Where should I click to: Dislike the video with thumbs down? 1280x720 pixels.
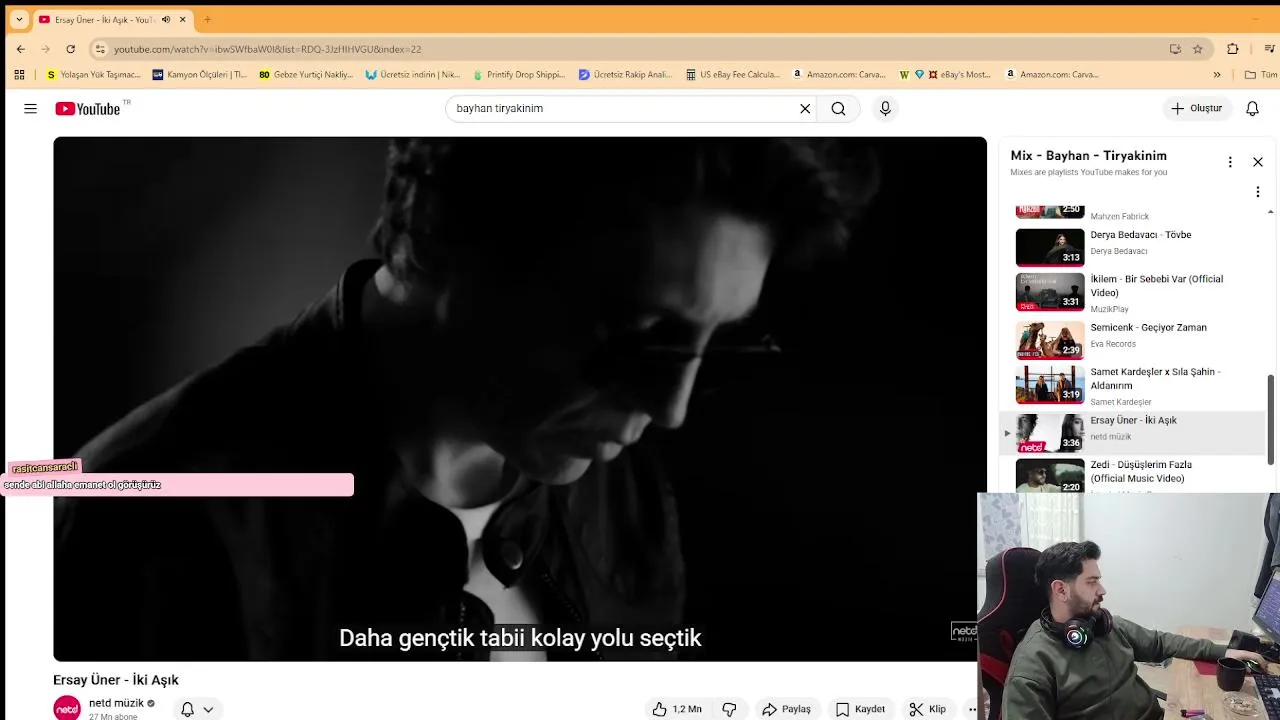(x=729, y=709)
